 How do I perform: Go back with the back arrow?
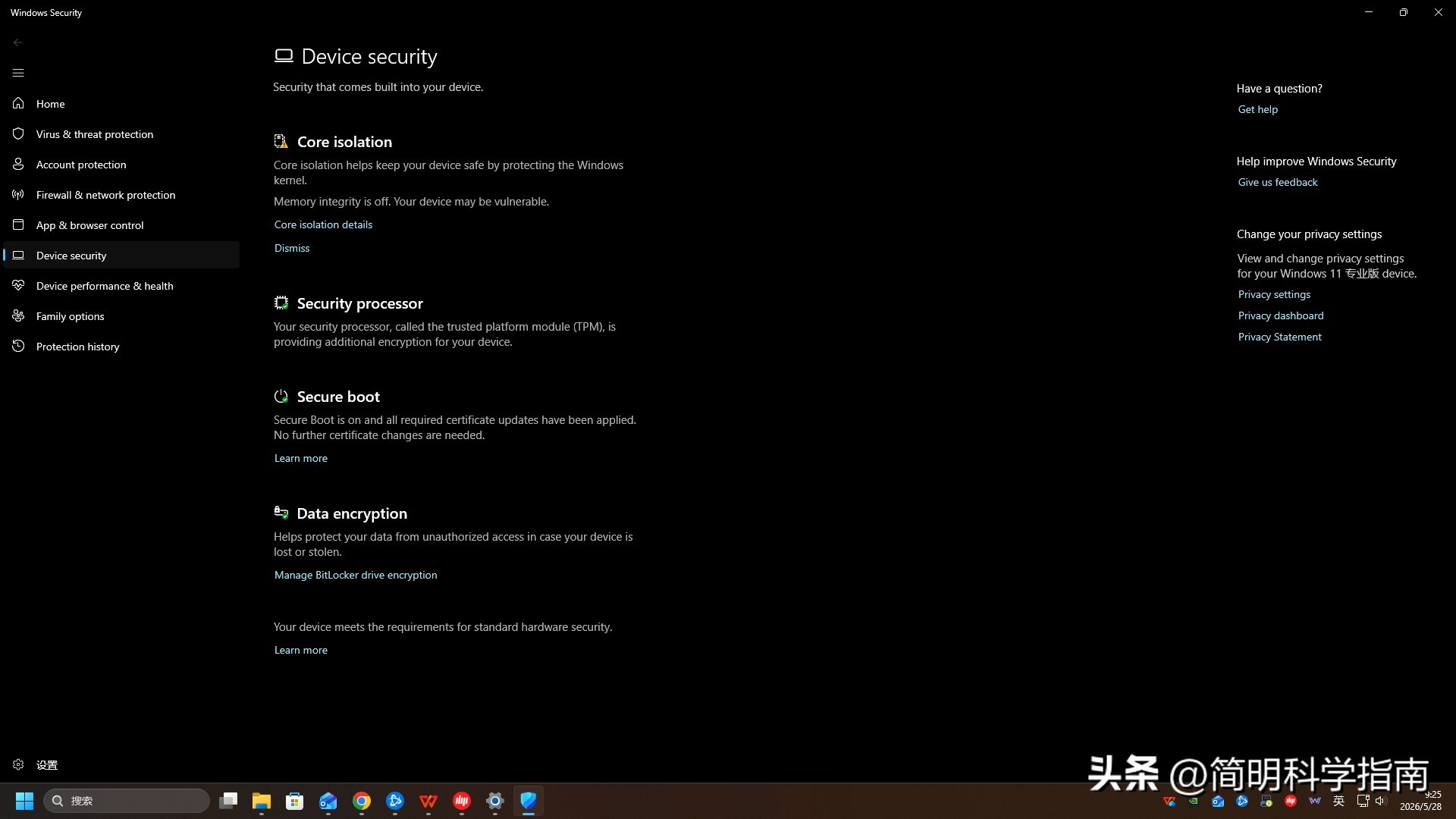point(18,42)
